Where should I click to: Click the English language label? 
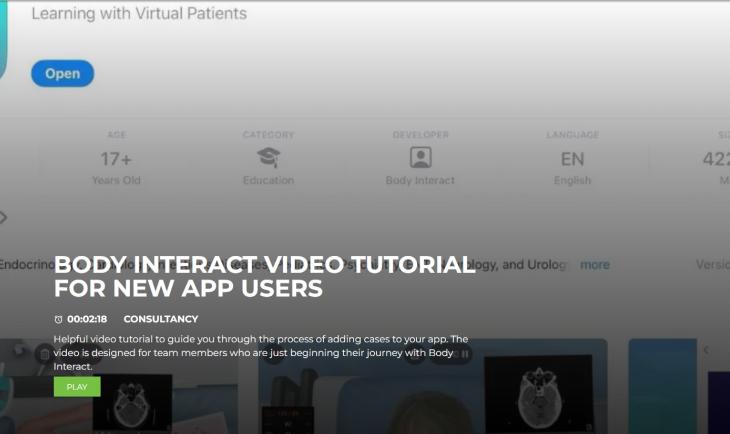pyautogui.click(x=572, y=180)
